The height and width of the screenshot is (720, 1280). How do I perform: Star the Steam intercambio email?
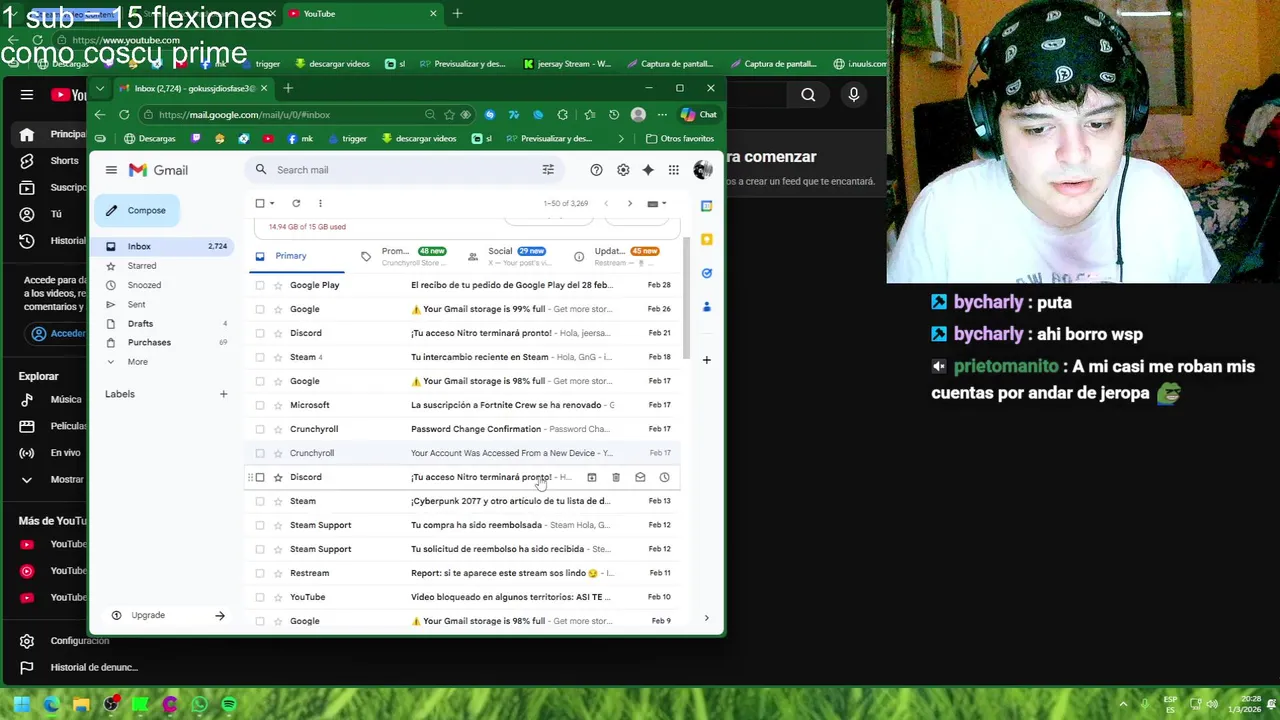point(278,357)
